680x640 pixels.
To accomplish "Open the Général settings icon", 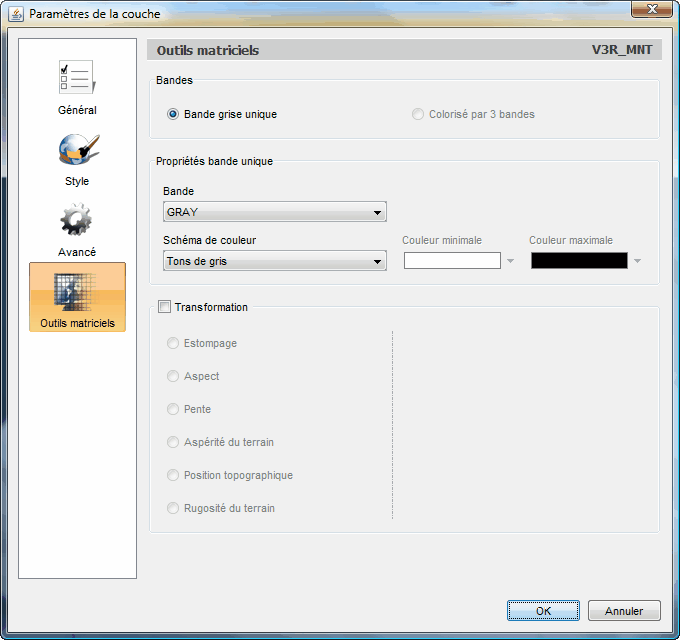I will click(x=77, y=79).
